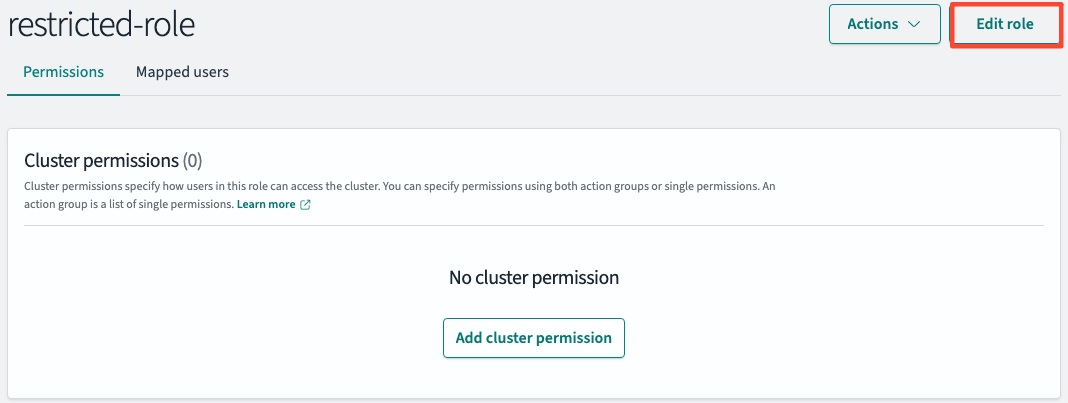Click the cluster permissions description's first line
1068x403 pixels.
[x=398, y=186]
